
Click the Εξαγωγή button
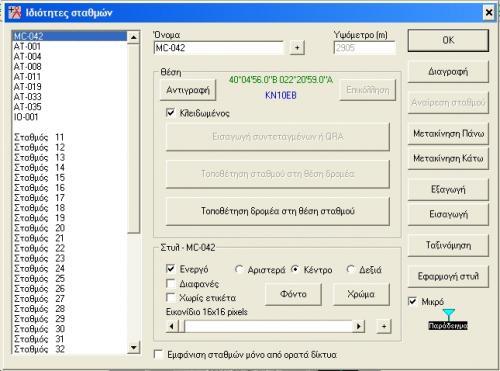click(448, 189)
